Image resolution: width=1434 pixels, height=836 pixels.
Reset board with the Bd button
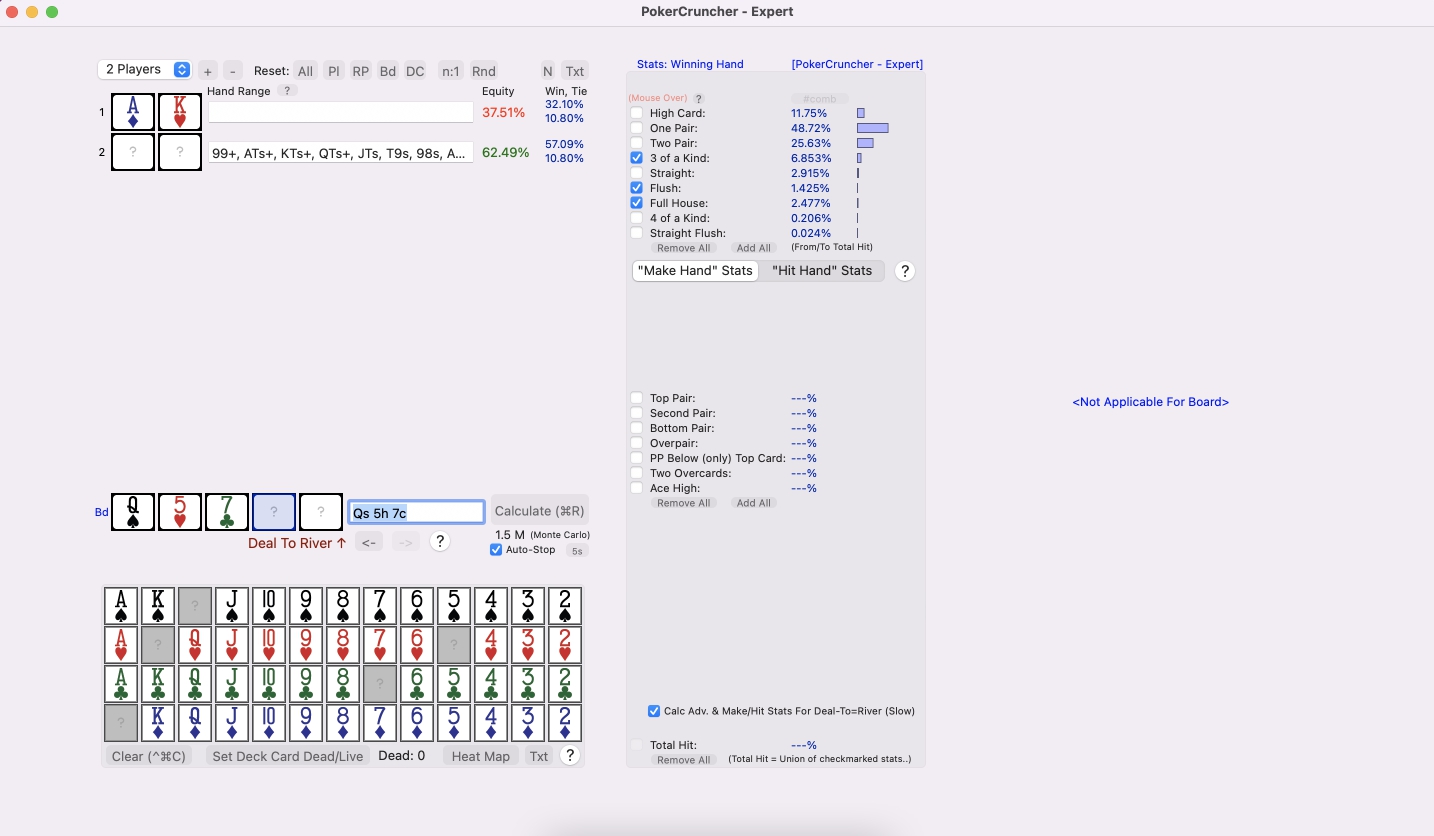(x=388, y=71)
